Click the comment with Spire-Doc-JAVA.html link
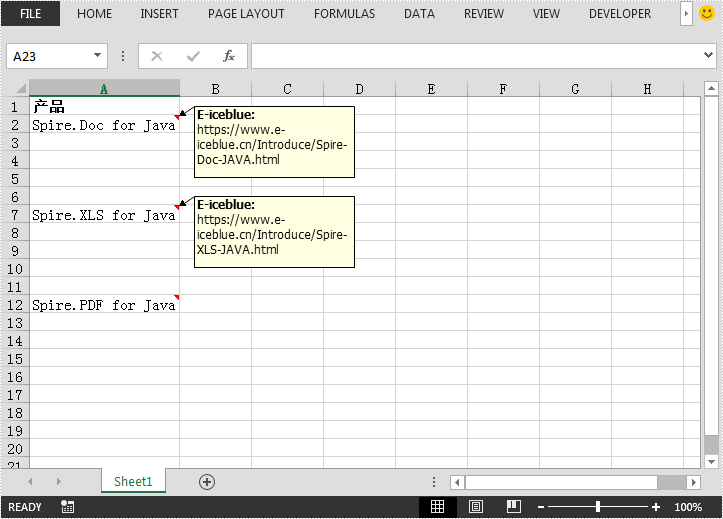Screen dimensions: 723x519 click(x=274, y=142)
